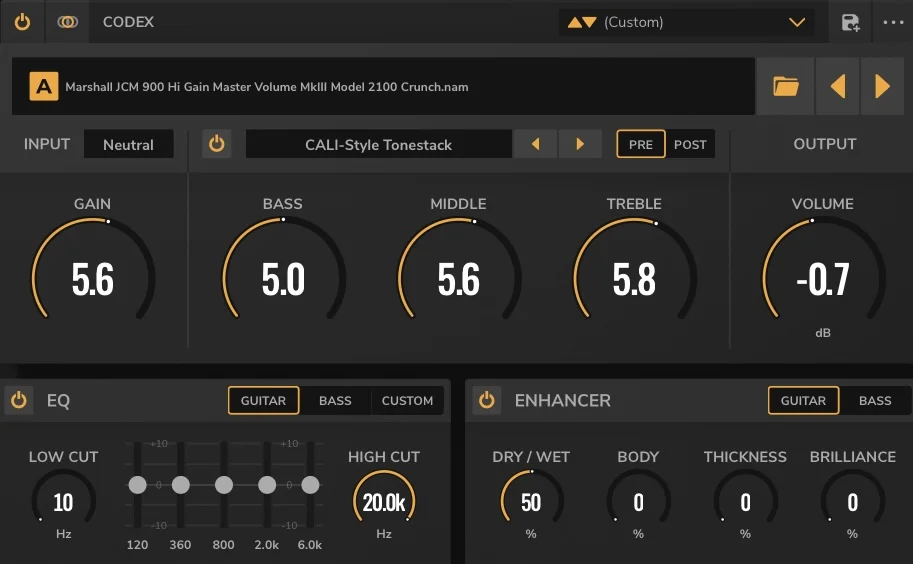Click the OUTPUT section label

click(824, 144)
